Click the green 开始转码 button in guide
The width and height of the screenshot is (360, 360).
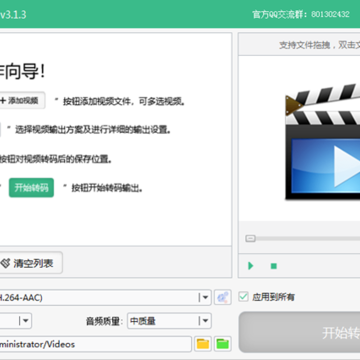[x=31, y=188]
